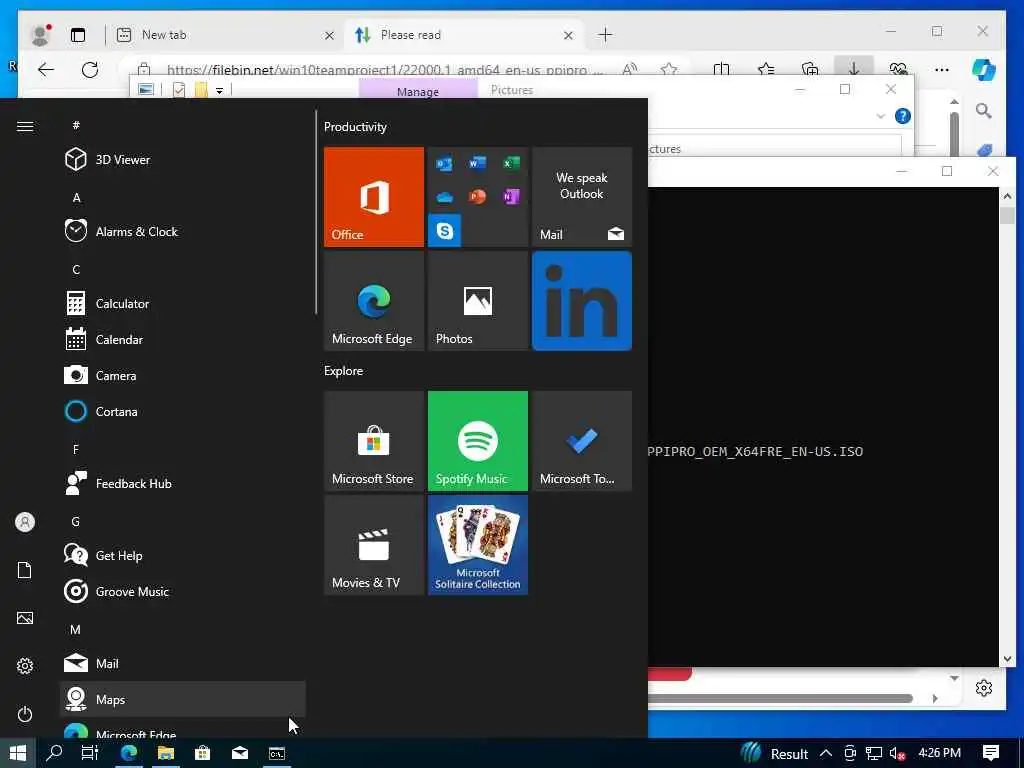The width and height of the screenshot is (1024, 768).
Task: Launch Microsoft Solitaire Collection tile
Action: pyautogui.click(x=478, y=545)
